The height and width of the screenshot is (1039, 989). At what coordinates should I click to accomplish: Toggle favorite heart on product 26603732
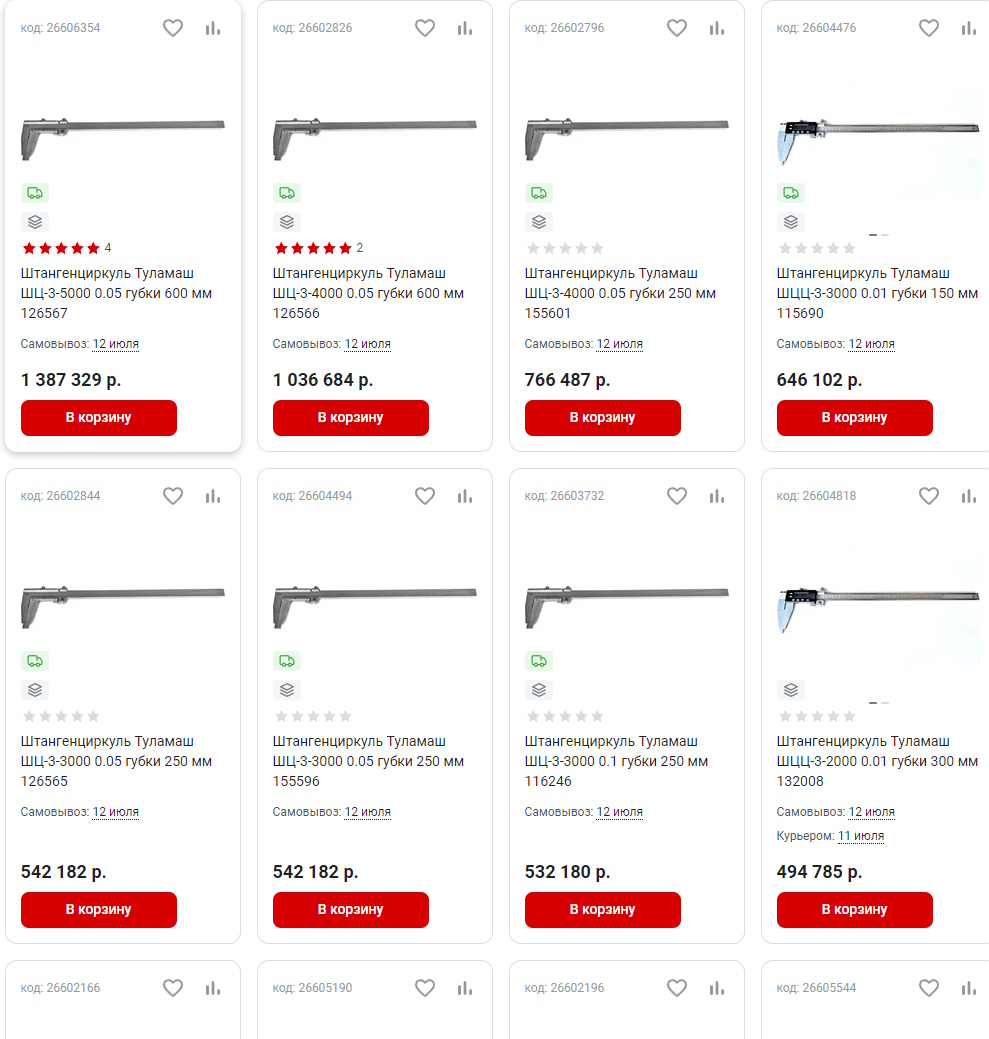coord(676,496)
